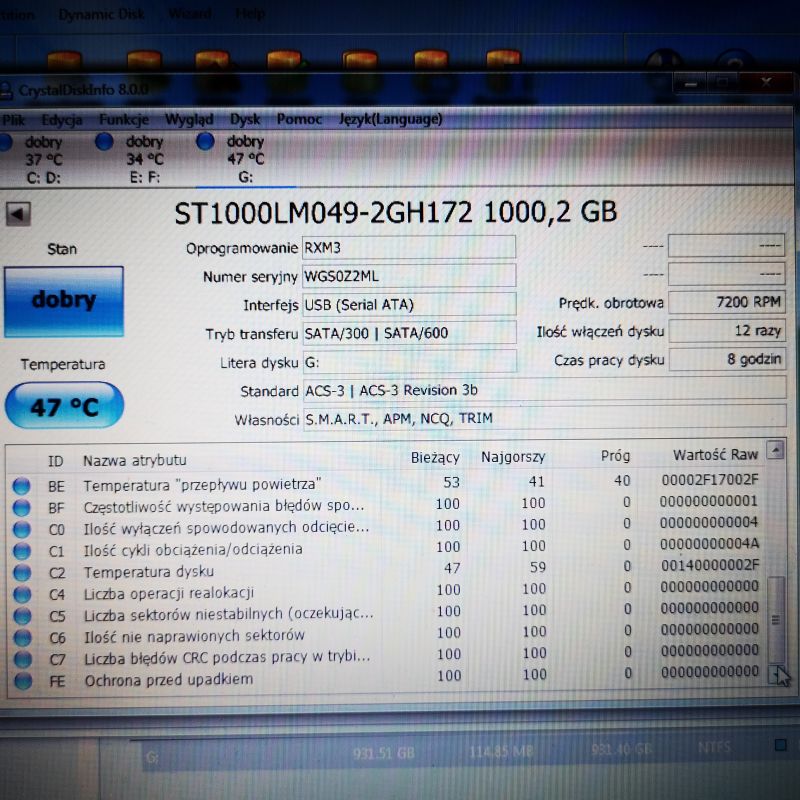Click scroll-down arrow of attribute list
Screen dimensions: 800x800
tap(776, 674)
